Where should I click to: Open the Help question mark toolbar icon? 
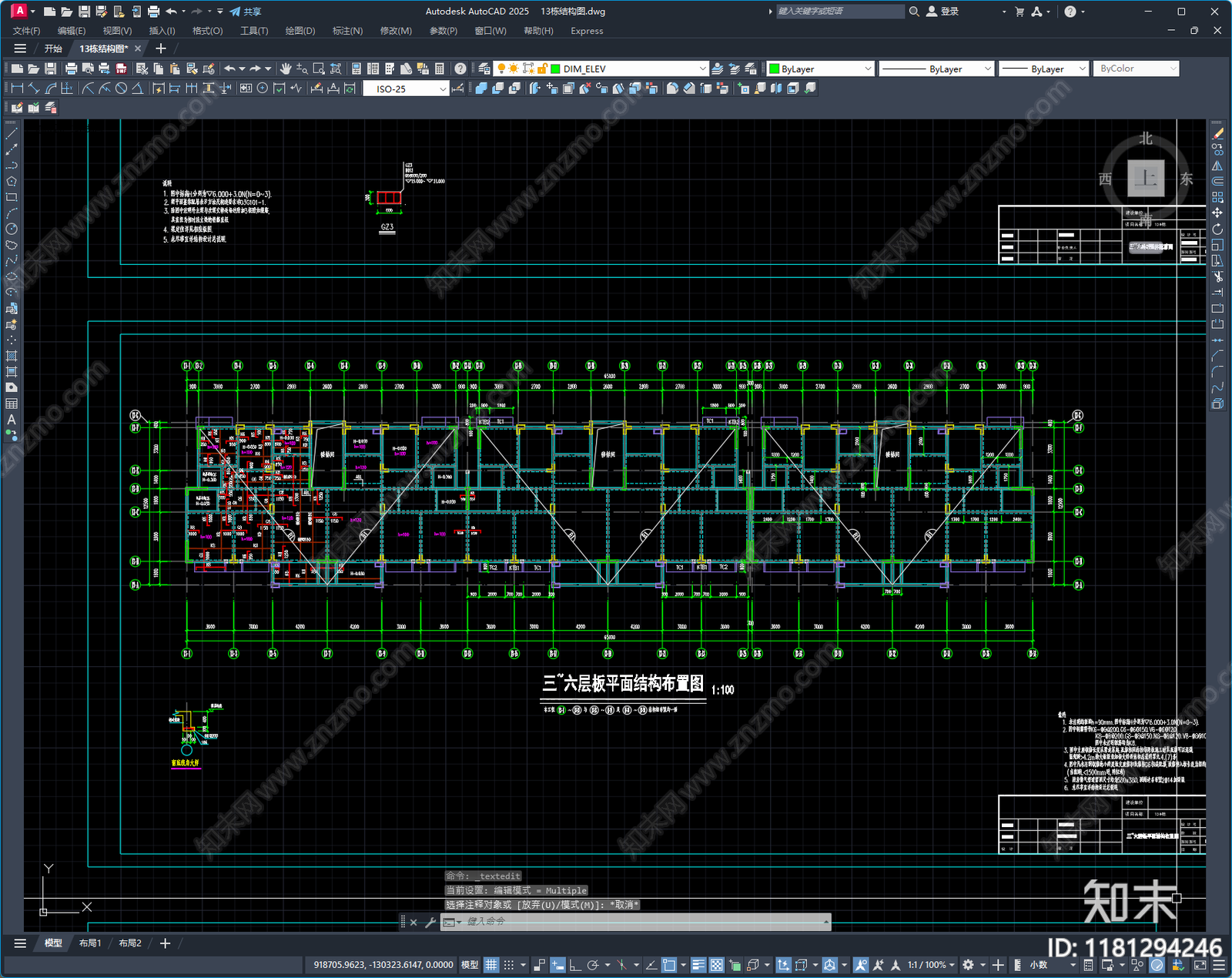point(460,69)
